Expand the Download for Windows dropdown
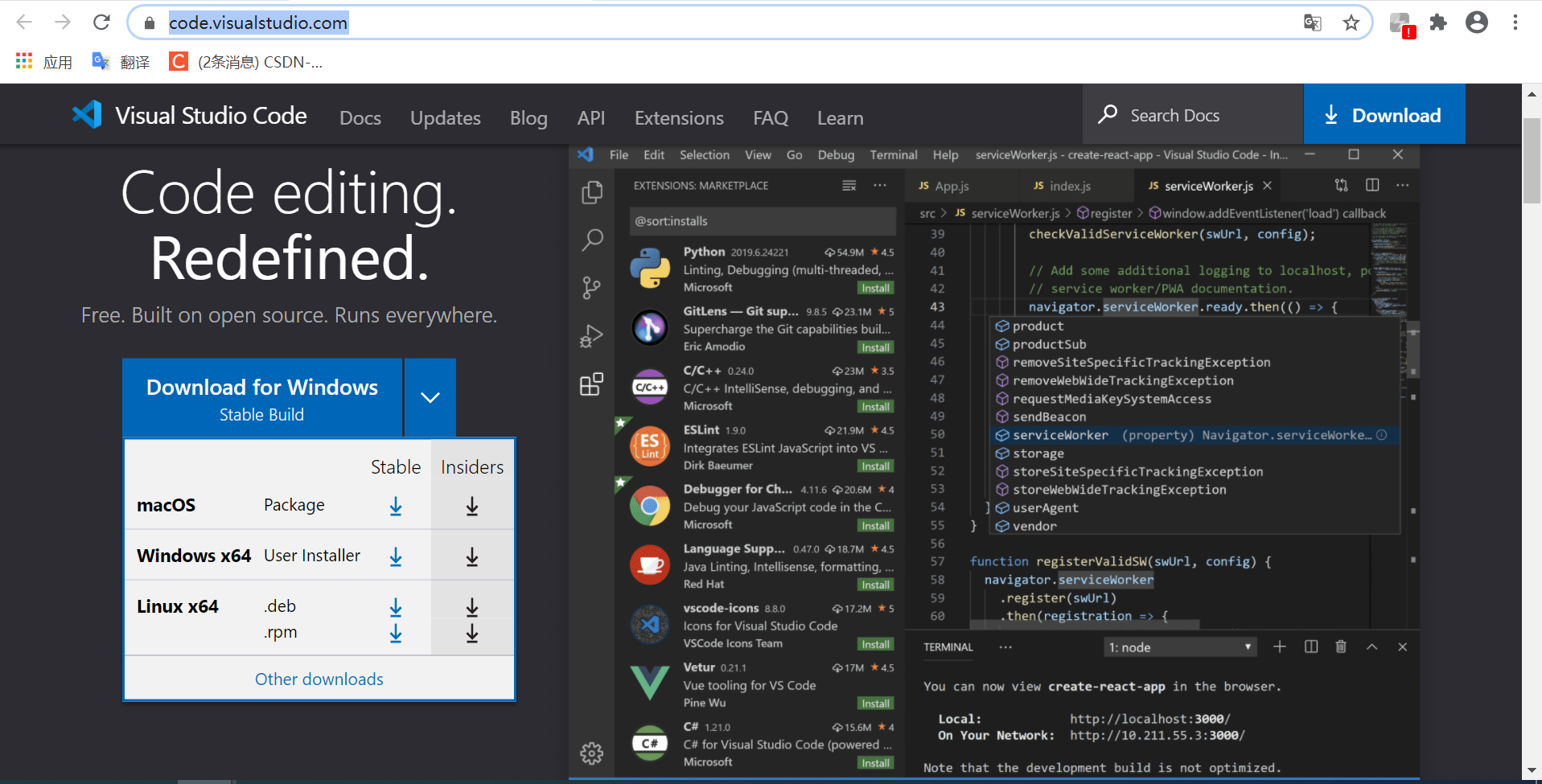The width and height of the screenshot is (1542, 784). [430, 397]
